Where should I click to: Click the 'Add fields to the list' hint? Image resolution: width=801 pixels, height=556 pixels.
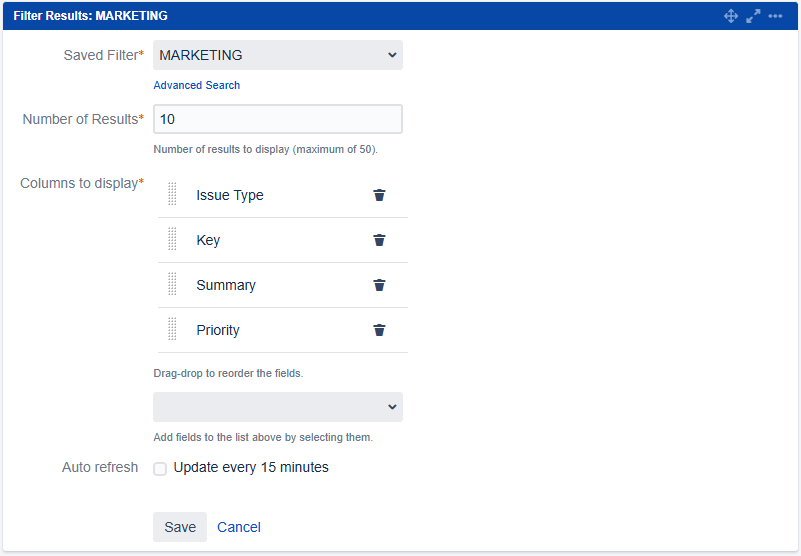[x=263, y=437]
